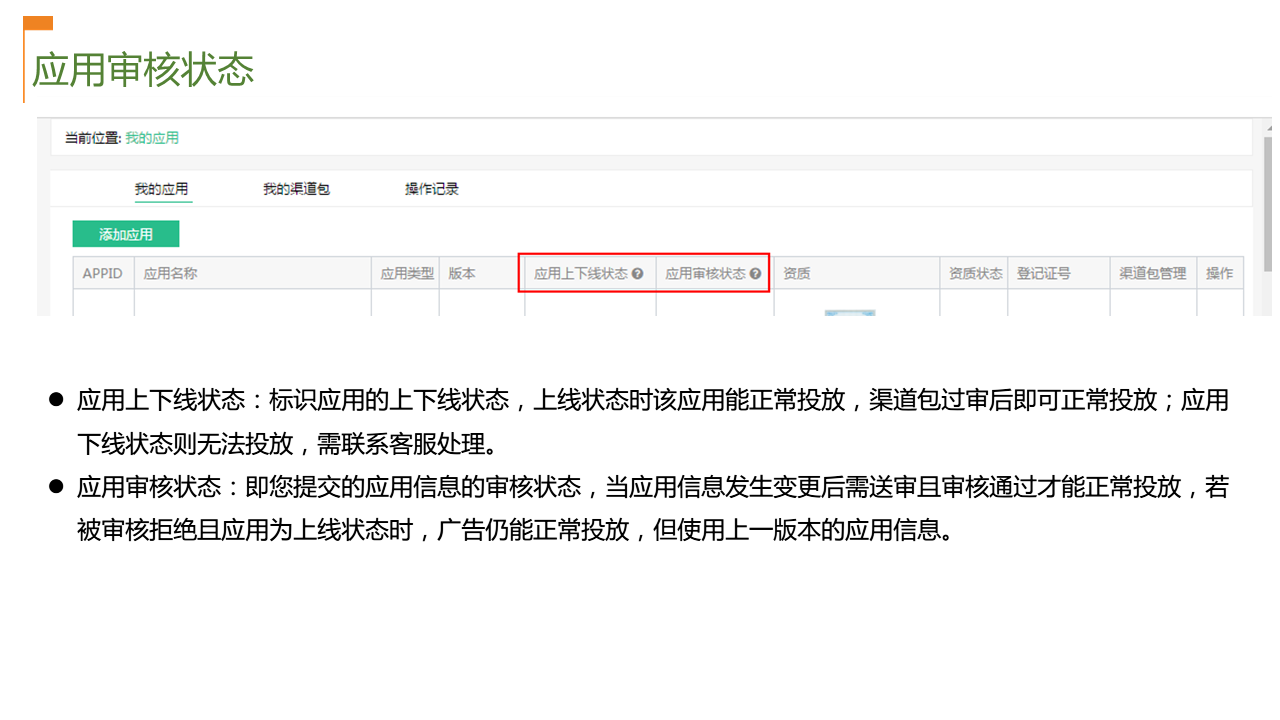Click the 应用名称 column header

pyautogui.click(x=253, y=273)
